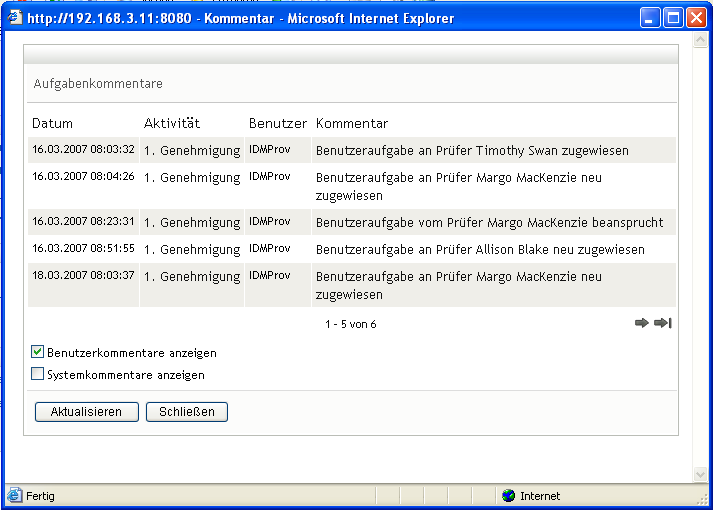
Task: Click the status bar page icon
Action: click(14, 495)
